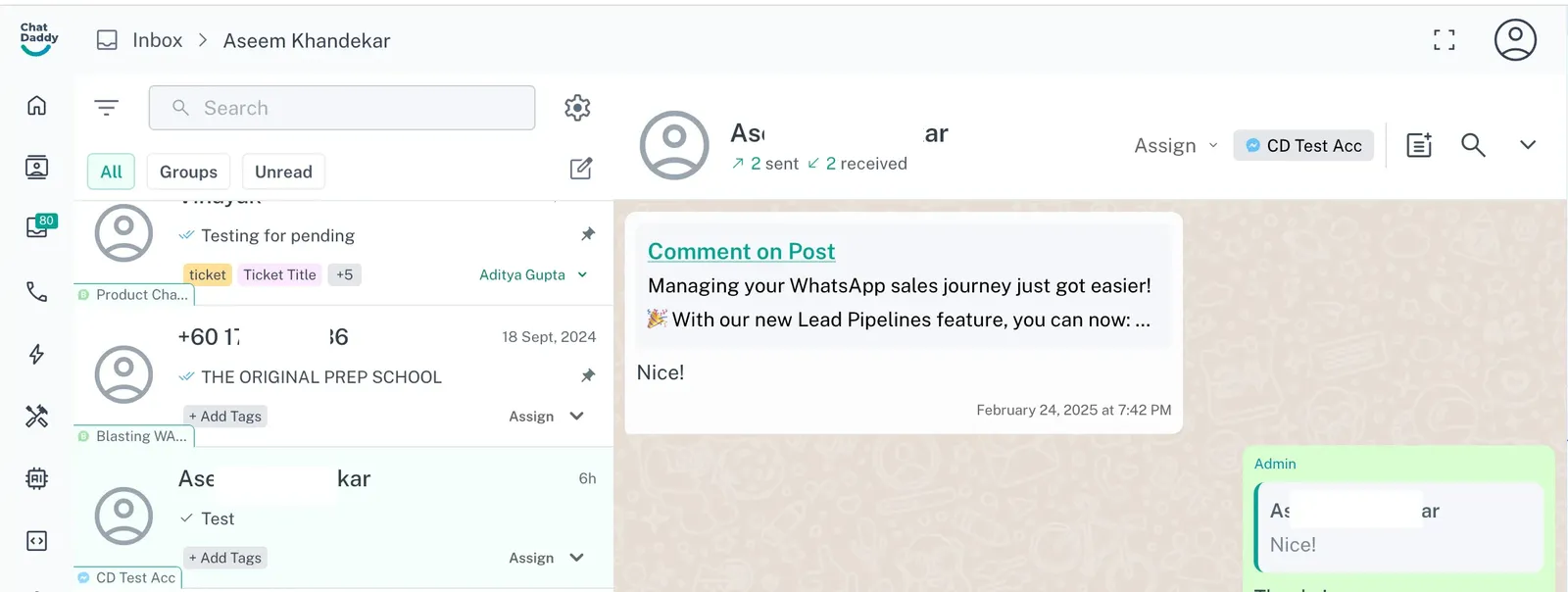Open the lightning bolt automation icon
1568x592 pixels.
click(36, 354)
